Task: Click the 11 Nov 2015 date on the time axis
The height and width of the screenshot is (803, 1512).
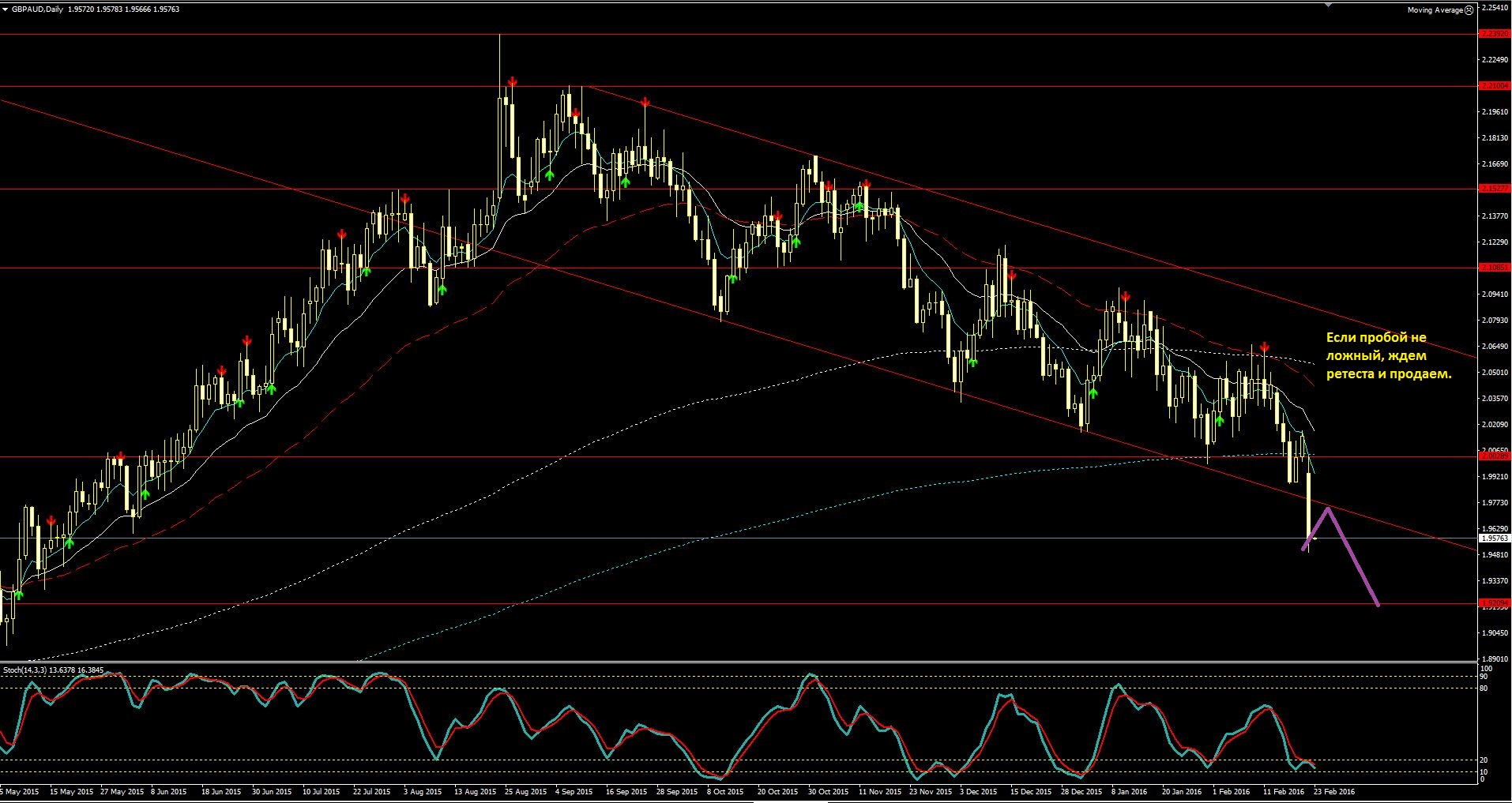Action: point(880,792)
